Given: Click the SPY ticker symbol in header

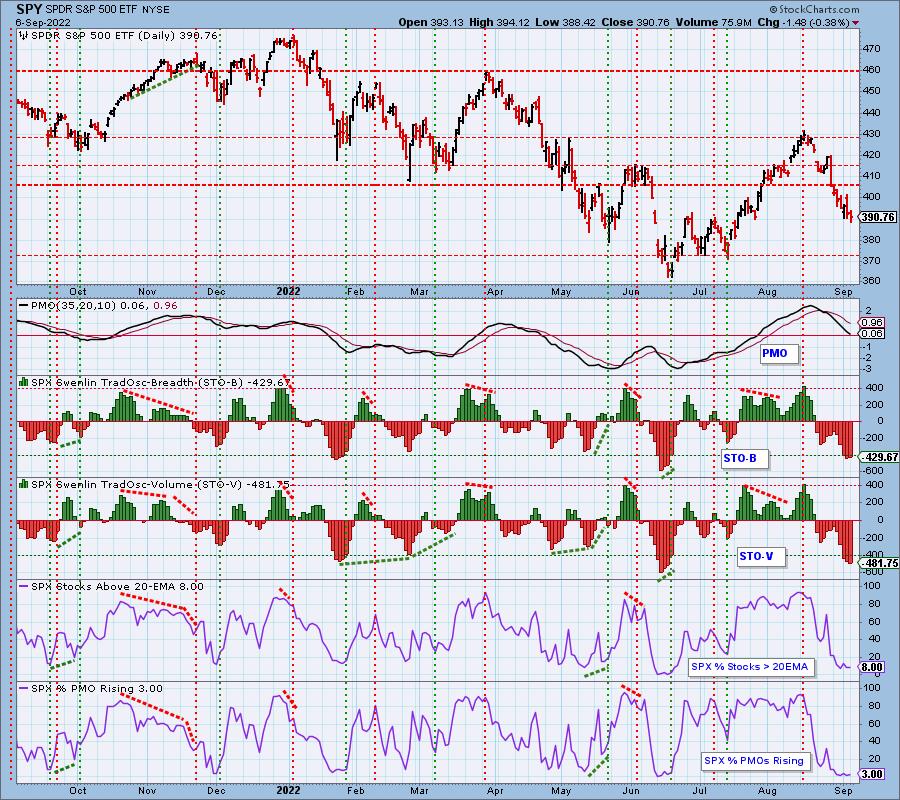Looking at the screenshot, I should point(29,10).
